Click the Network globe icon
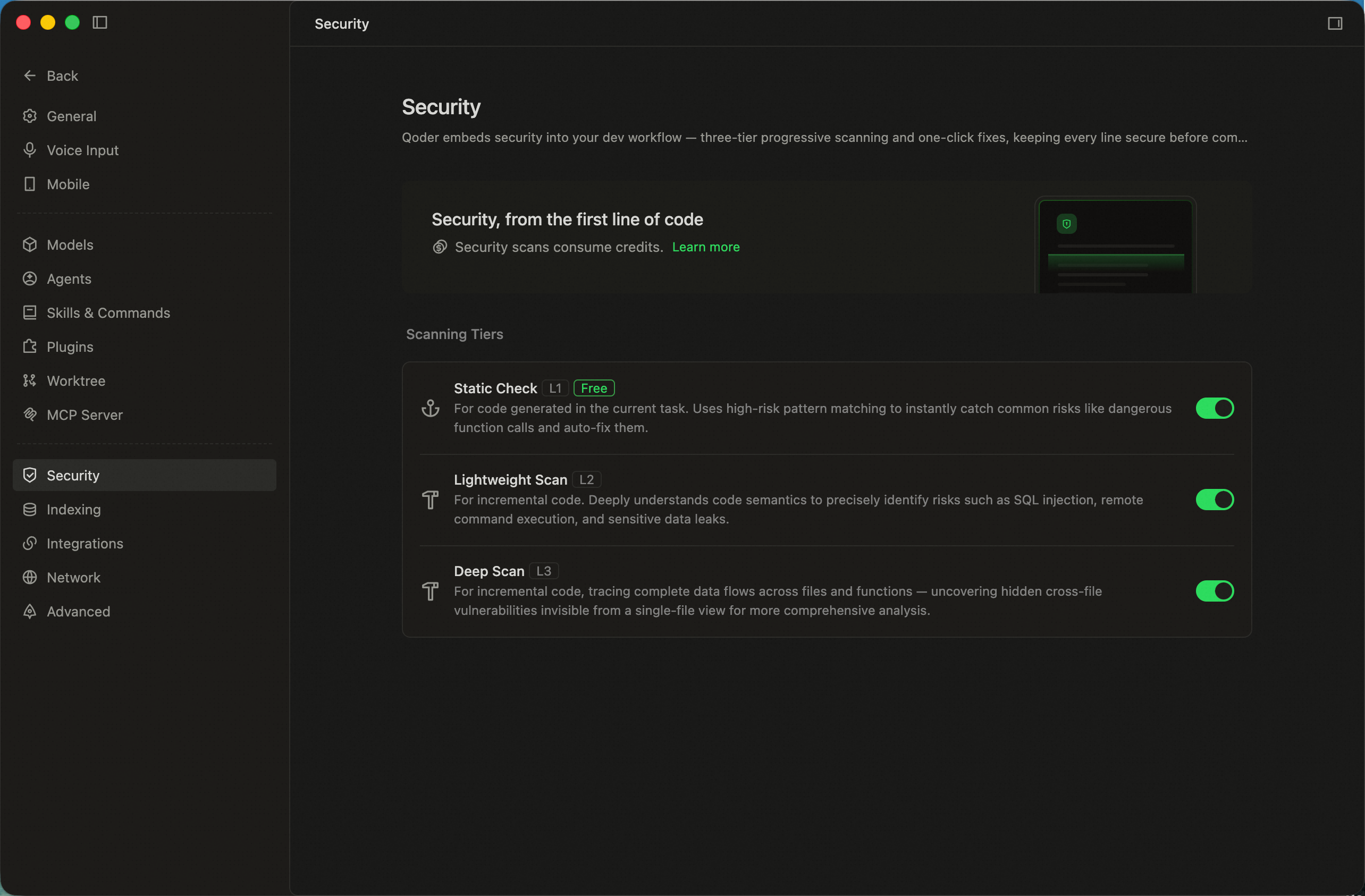 (x=30, y=577)
